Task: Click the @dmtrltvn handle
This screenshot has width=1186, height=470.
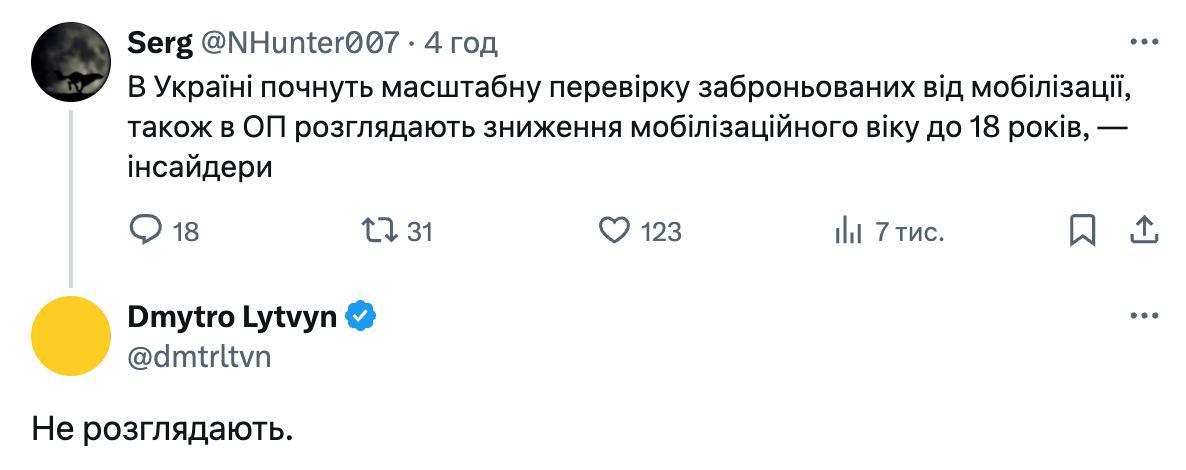Action: [x=199, y=356]
